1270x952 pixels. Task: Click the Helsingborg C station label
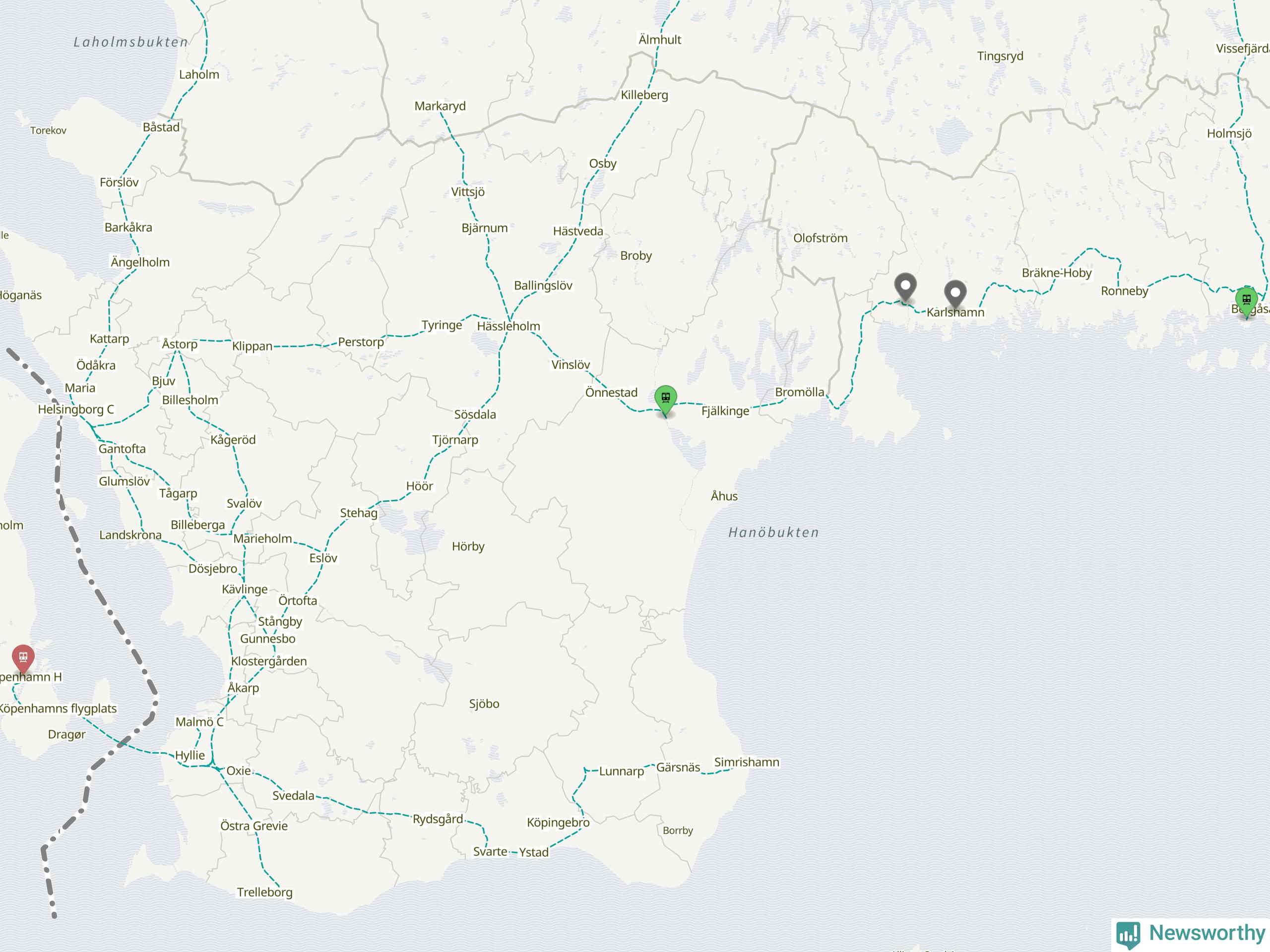tap(76, 409)
